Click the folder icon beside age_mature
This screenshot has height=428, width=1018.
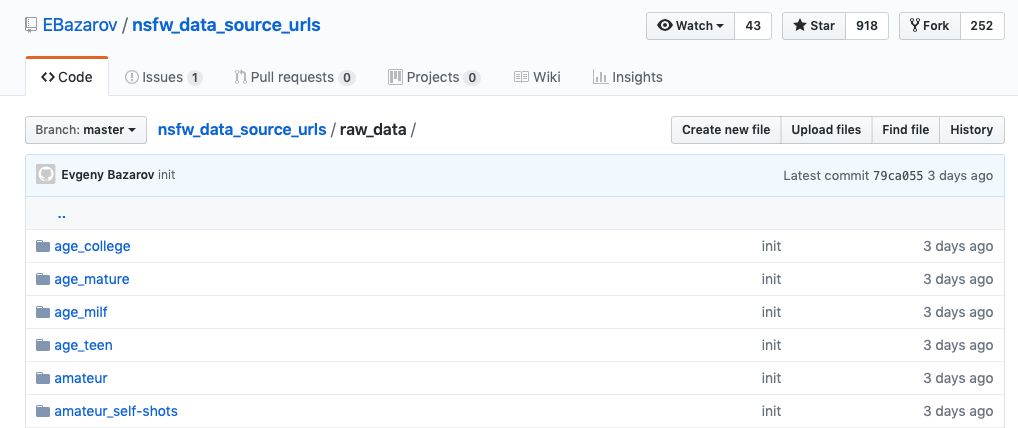42,279
